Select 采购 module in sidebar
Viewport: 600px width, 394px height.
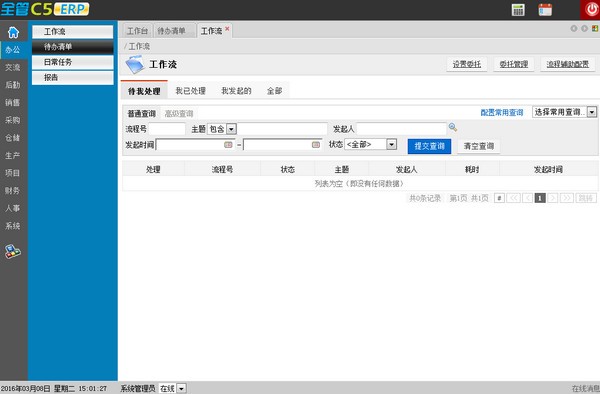click(x=14, y=120)
